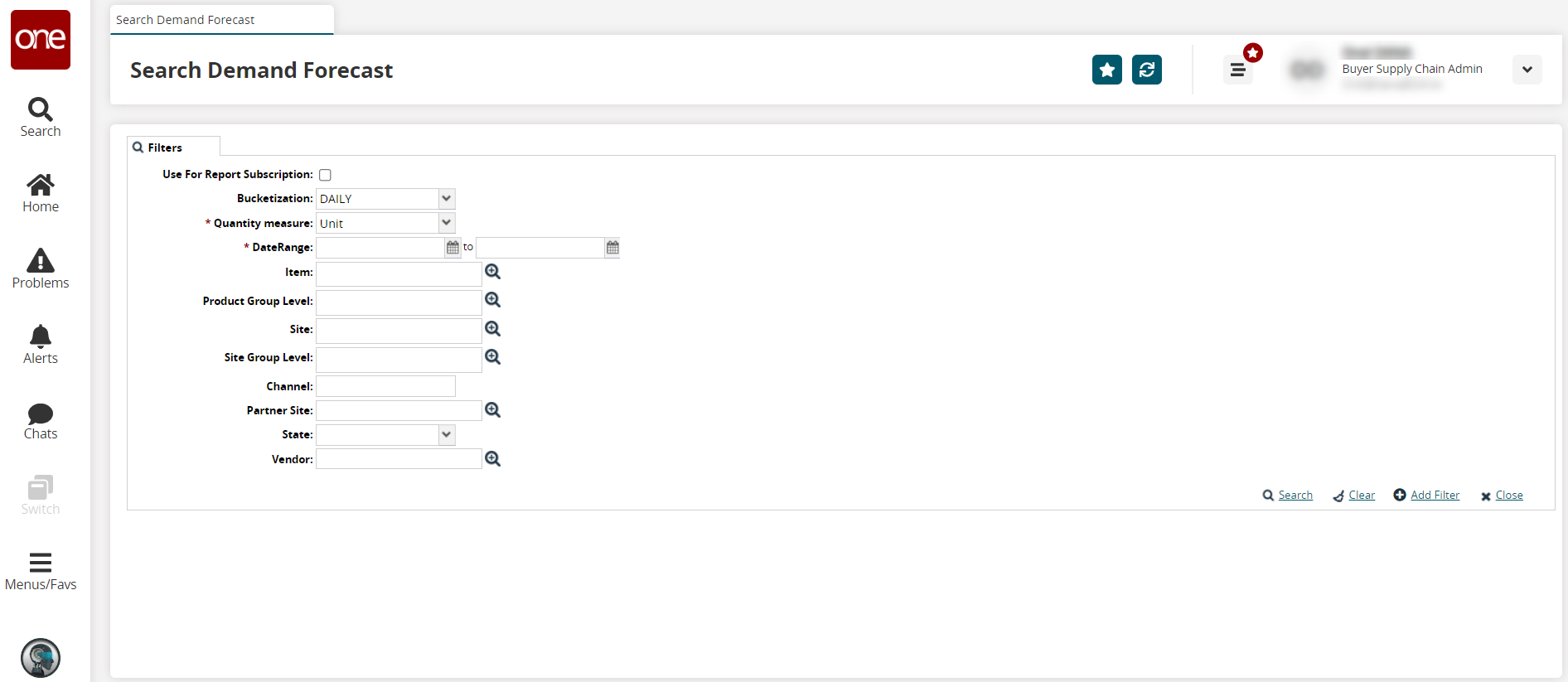1568x682 pixels.
Task: Click the Search link in filters
Action: coord(1295,496)
